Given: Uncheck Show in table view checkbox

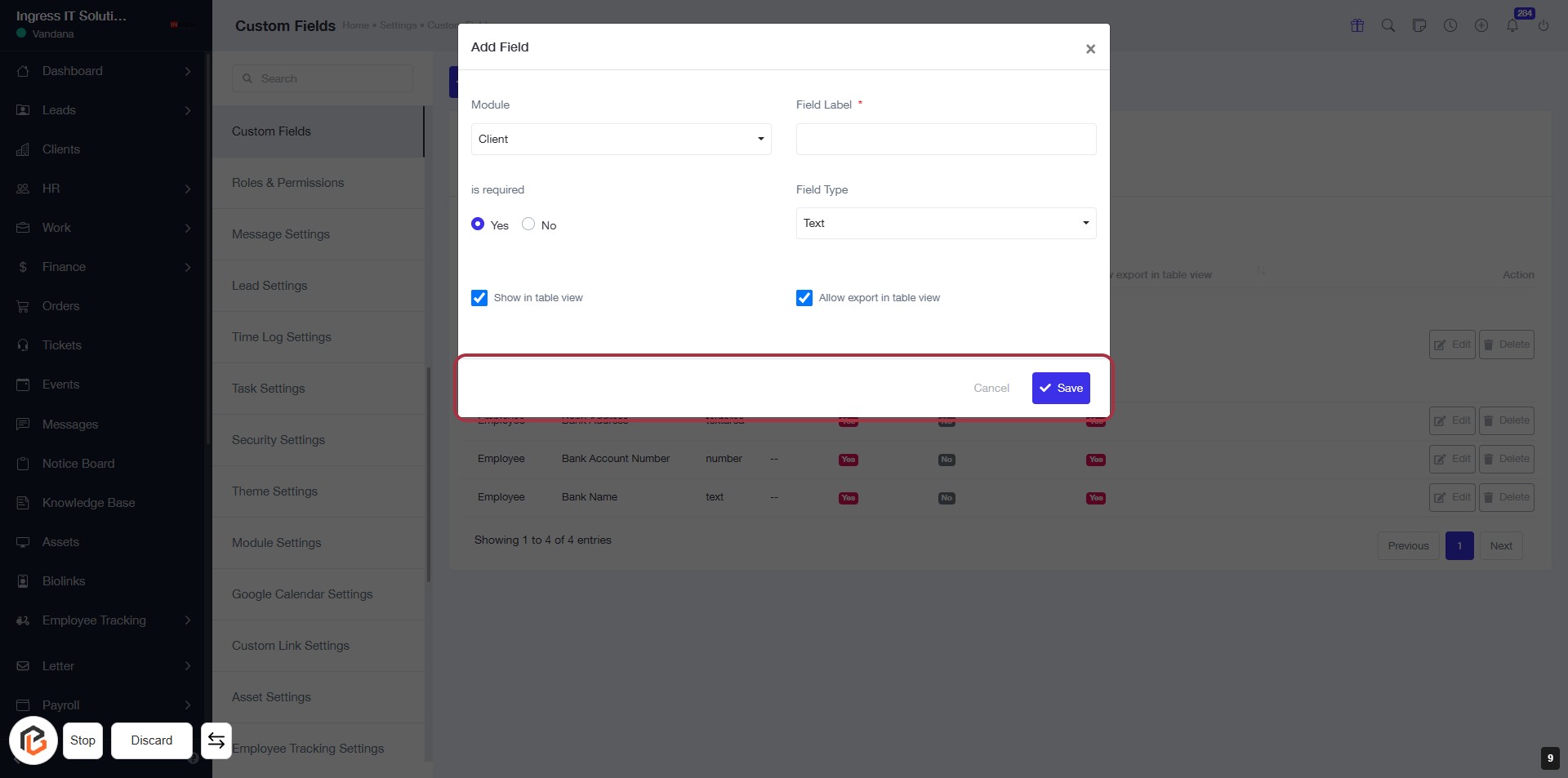Looking at the screenshot, I should pyautogui.click(x=479, y=298).
